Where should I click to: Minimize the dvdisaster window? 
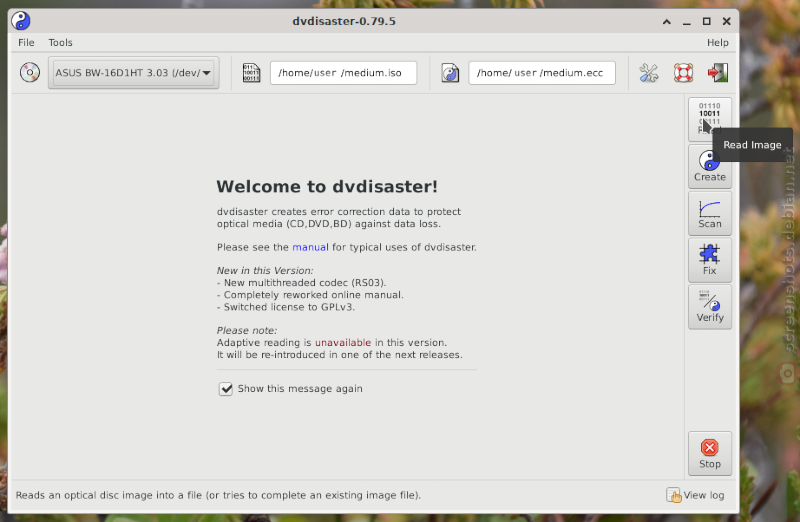pos(687,21)
